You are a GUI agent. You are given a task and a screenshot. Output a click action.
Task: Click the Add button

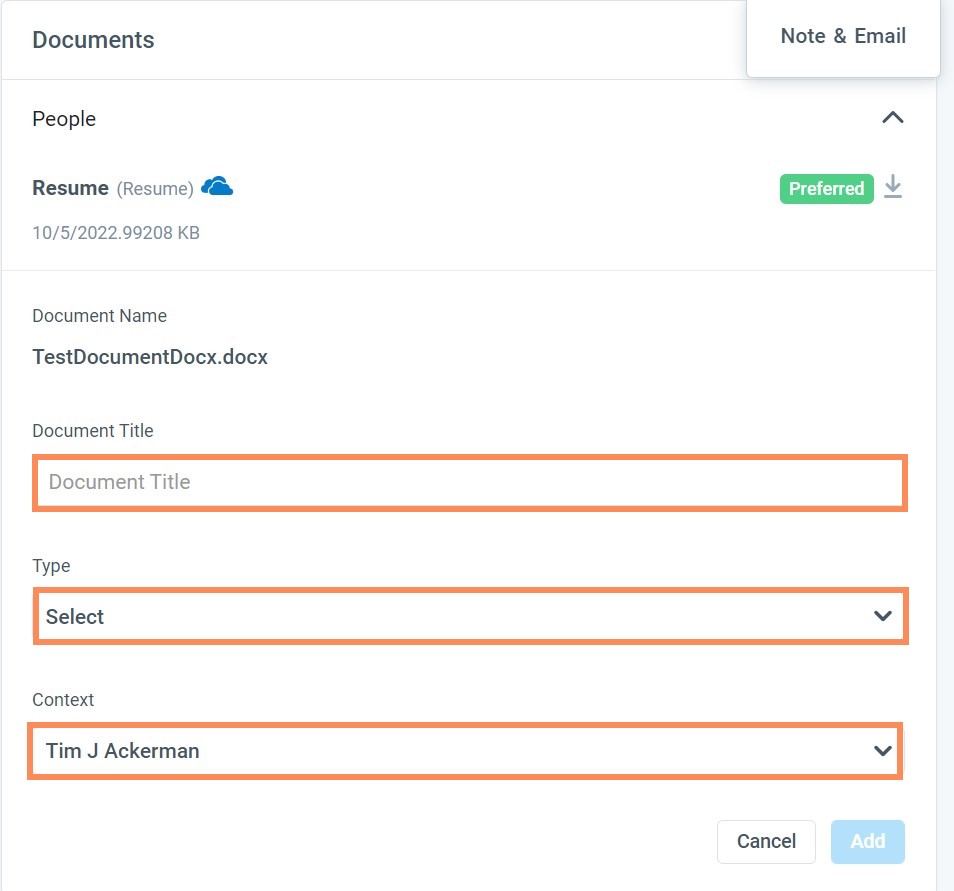tap(867, 842)
